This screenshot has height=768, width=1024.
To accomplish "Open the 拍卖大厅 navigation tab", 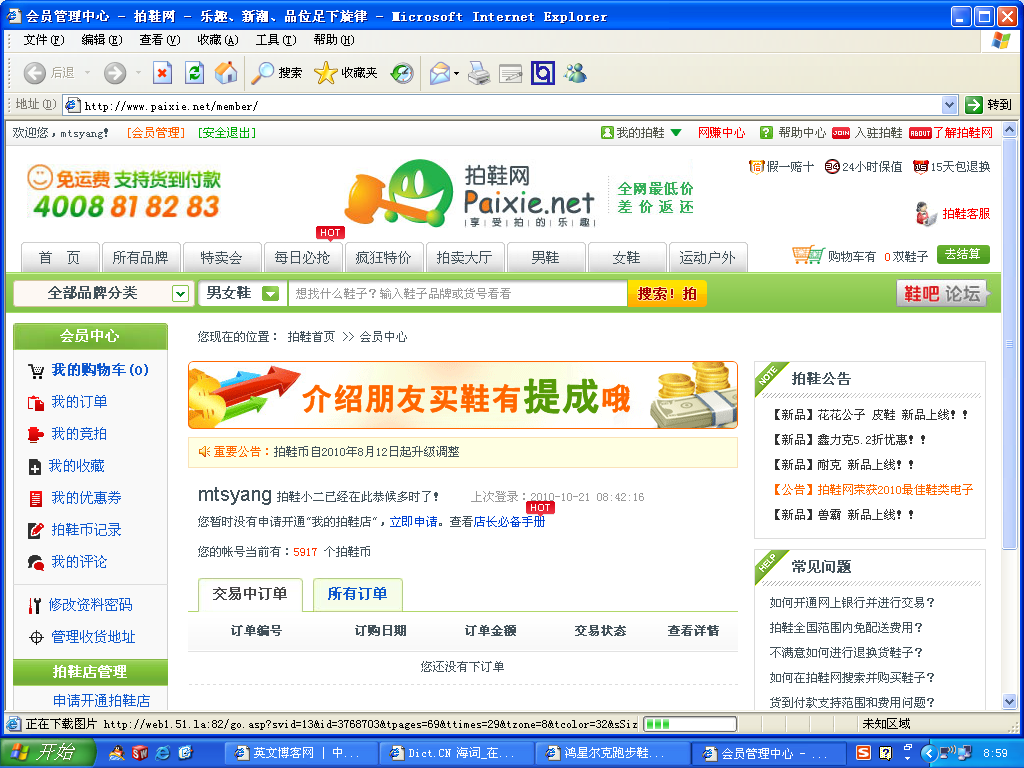I will point(464,257).
